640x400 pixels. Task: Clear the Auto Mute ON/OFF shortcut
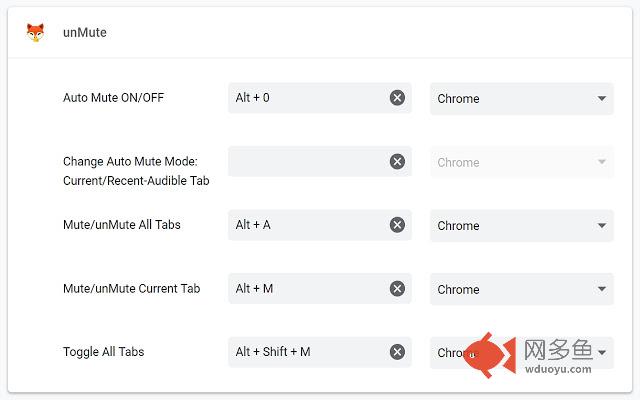point(397,98)
